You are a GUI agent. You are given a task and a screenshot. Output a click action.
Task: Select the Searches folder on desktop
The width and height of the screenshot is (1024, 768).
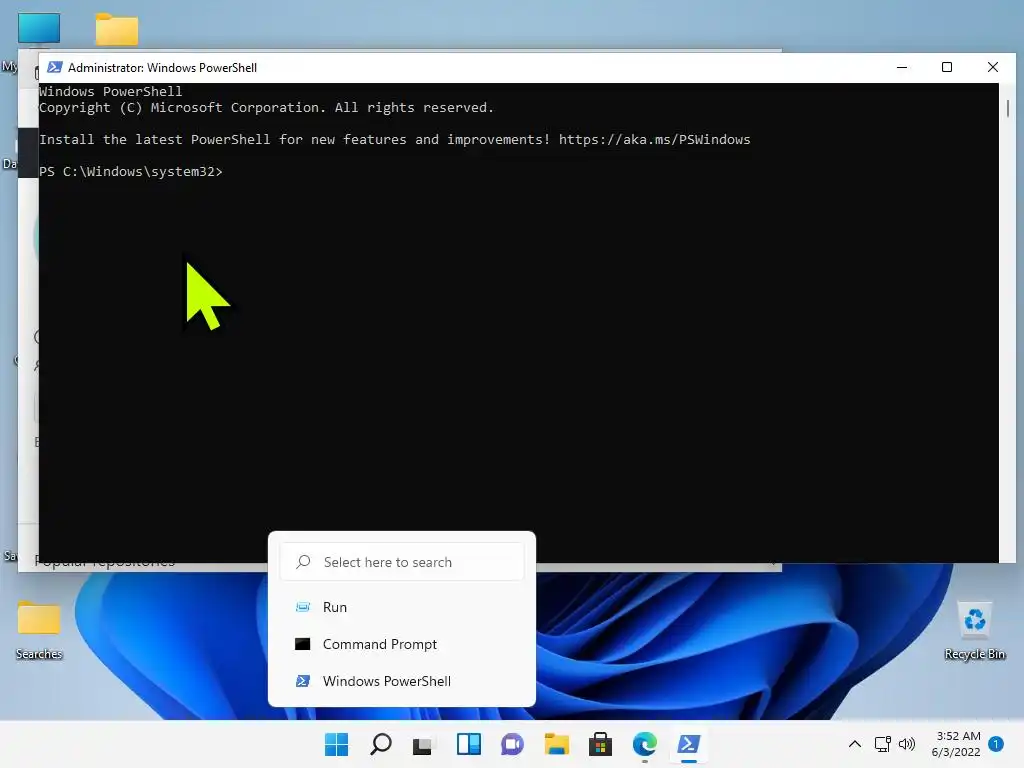point(39,630)
